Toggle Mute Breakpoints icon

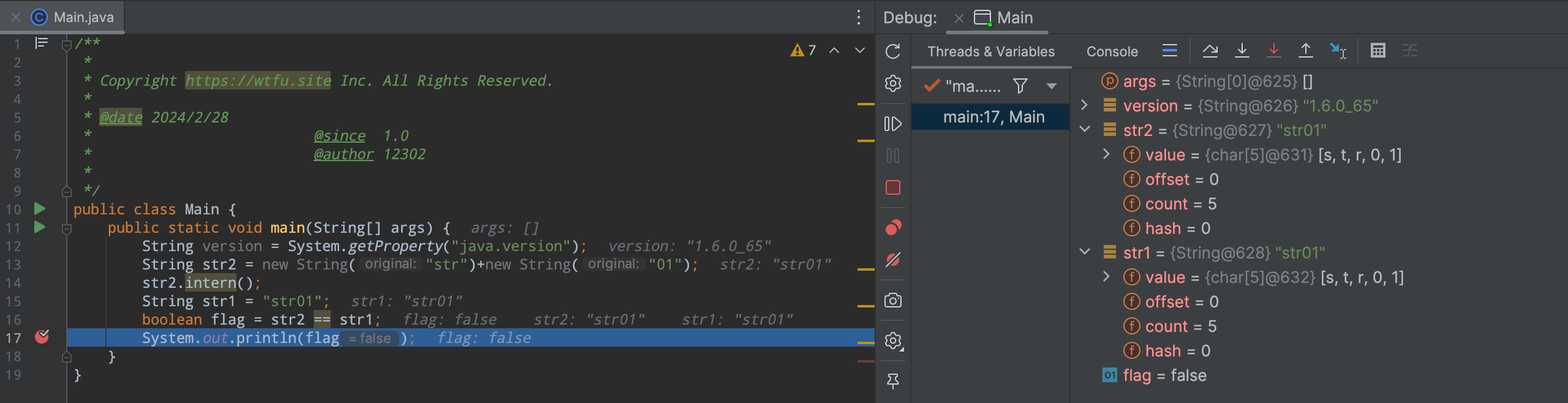click(892, 260)
